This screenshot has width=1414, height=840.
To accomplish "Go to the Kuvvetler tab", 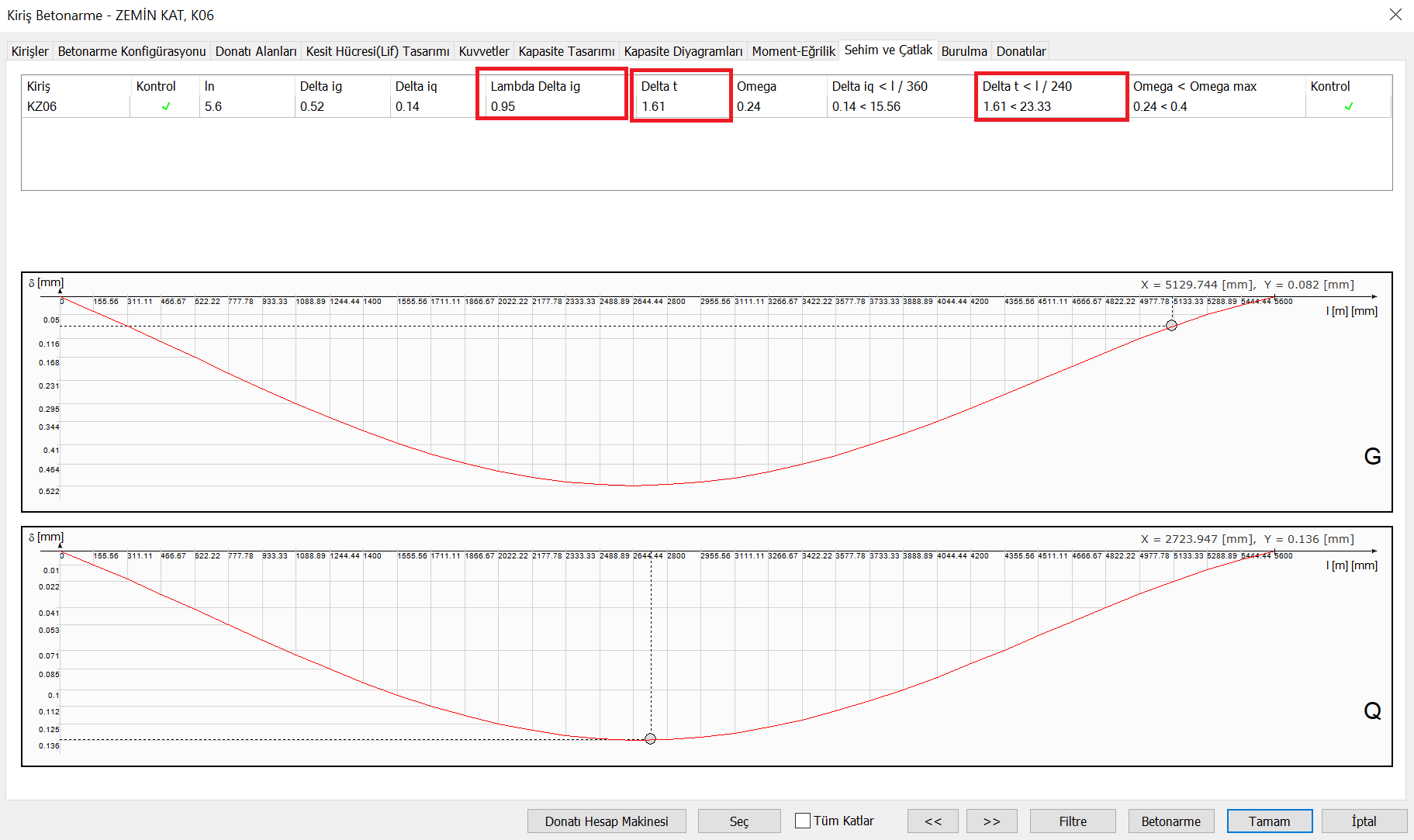I will 484,51.
